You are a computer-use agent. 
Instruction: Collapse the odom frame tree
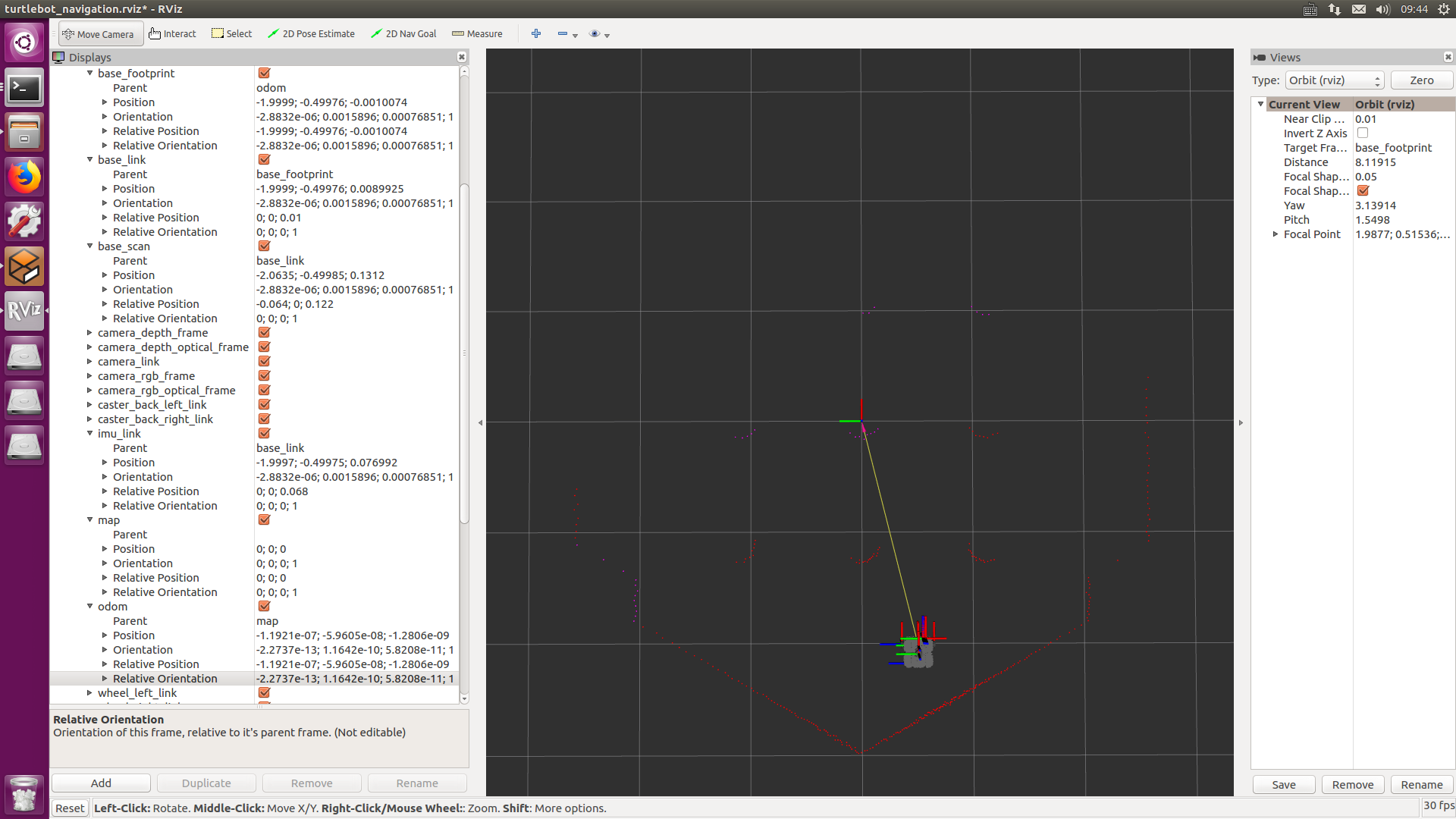click(x=89, y=607)
